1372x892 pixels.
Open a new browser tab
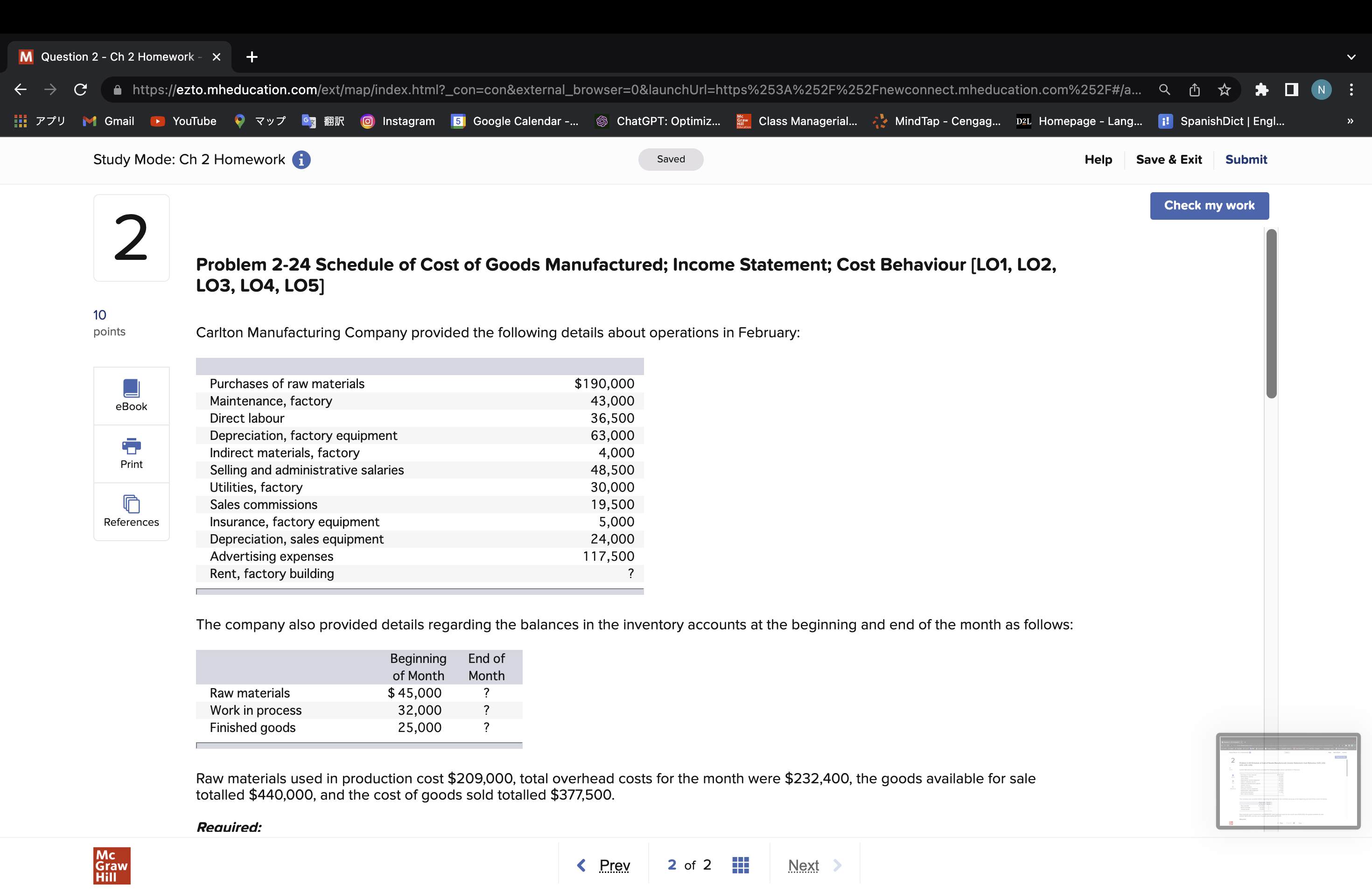click(252, 57)
